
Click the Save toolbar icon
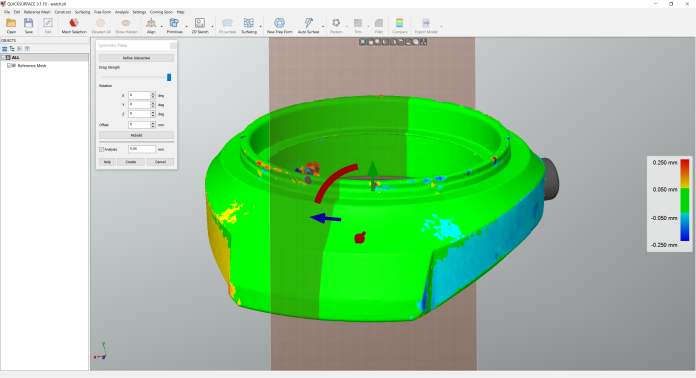(28, 26)
